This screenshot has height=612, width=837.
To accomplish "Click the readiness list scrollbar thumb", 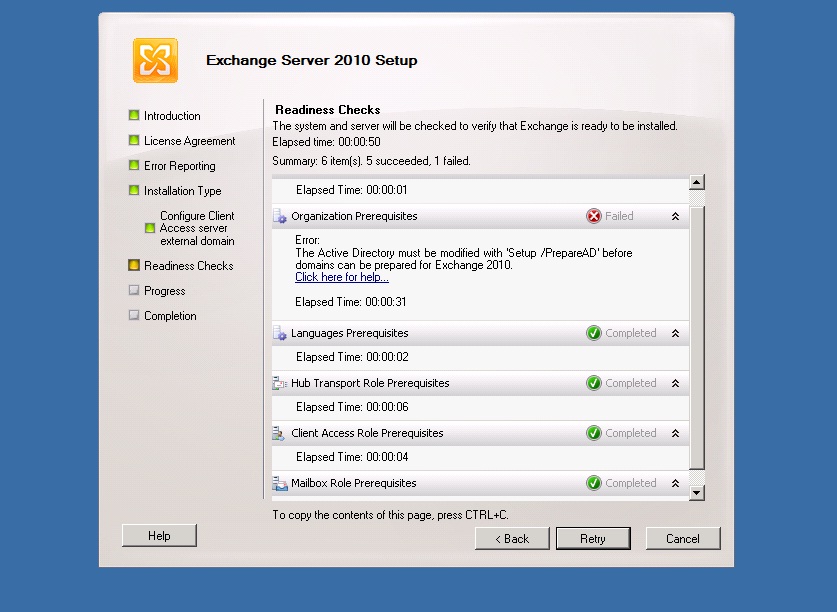I will pyautogui.click(x=697, y=338).
